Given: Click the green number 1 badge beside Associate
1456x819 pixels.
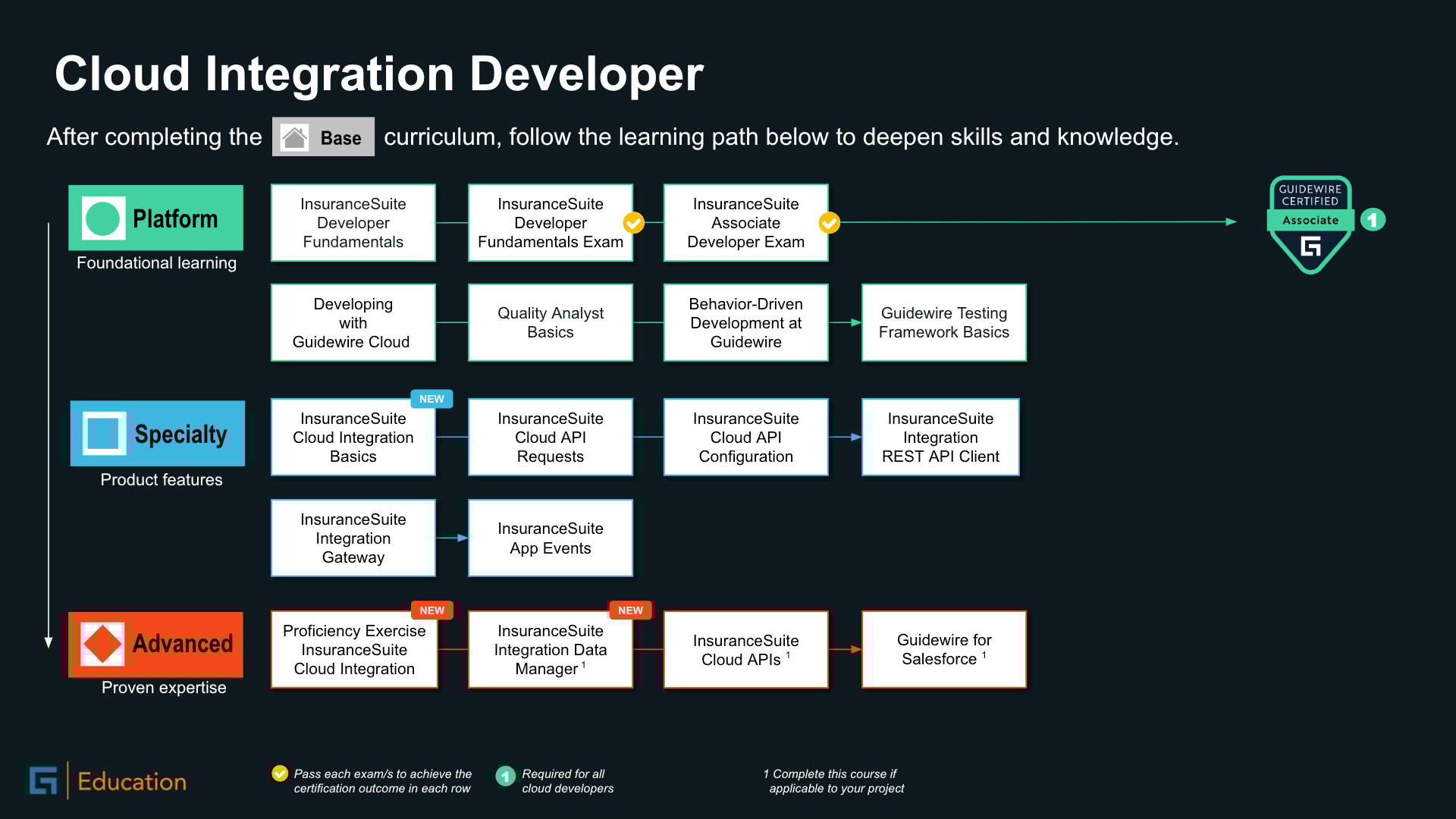Looking at the screenshot, I should click(x=1373, y=220).
